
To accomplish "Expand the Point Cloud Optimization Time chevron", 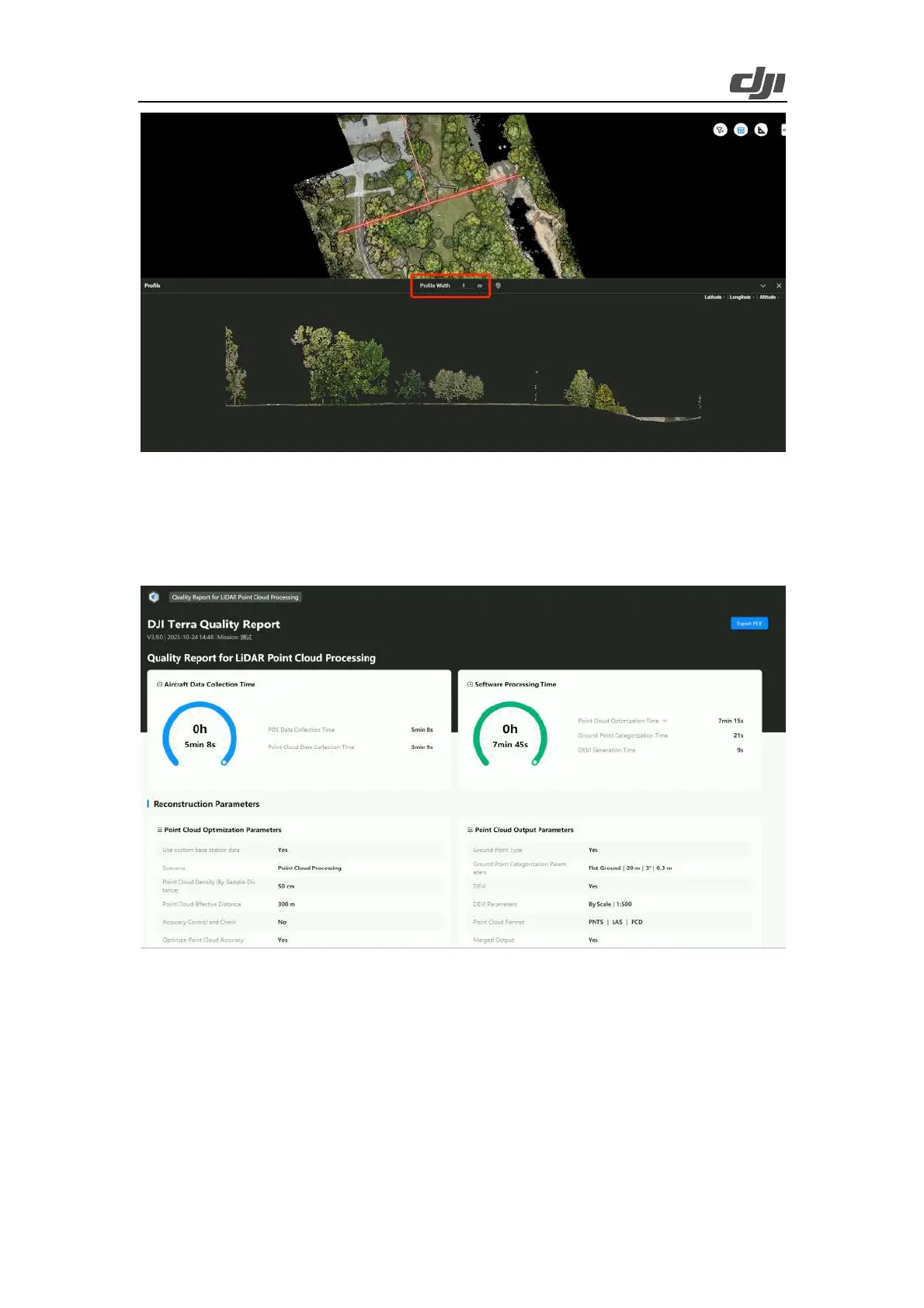I will [x=665, y=721].
